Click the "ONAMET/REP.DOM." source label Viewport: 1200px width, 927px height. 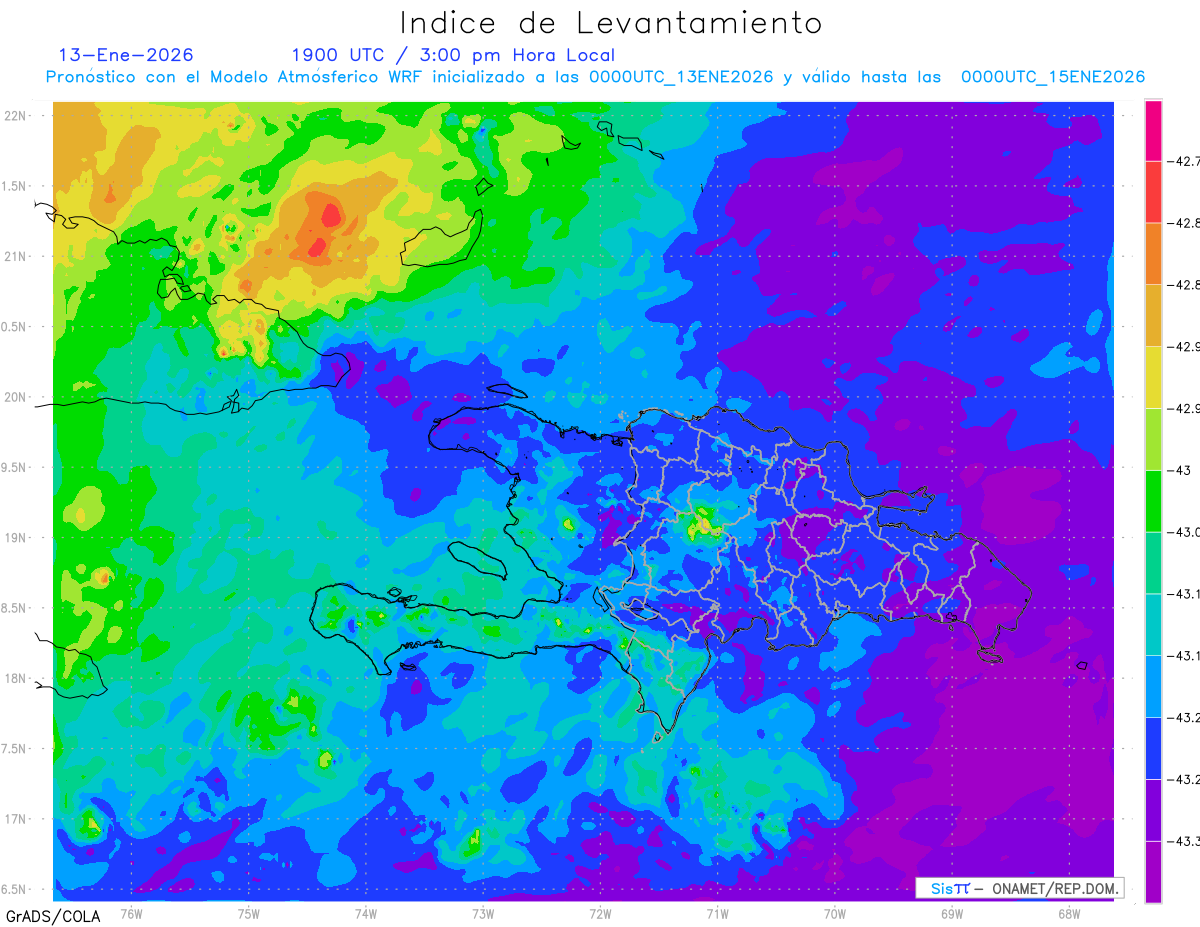(x=1056, y=888)
